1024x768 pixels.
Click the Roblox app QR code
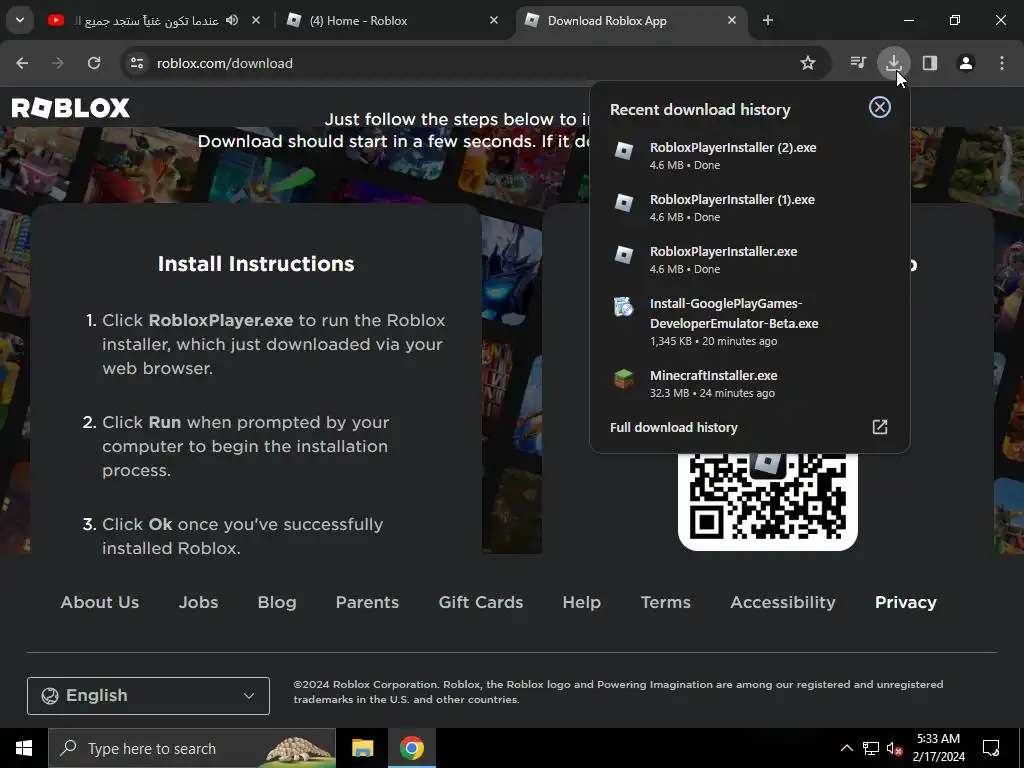[x=767, y=501]
